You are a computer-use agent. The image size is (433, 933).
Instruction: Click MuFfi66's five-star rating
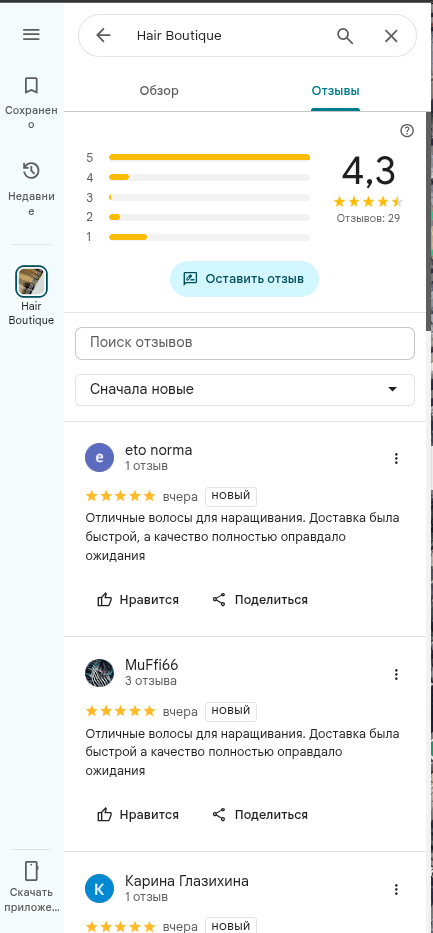coord(121,710)
